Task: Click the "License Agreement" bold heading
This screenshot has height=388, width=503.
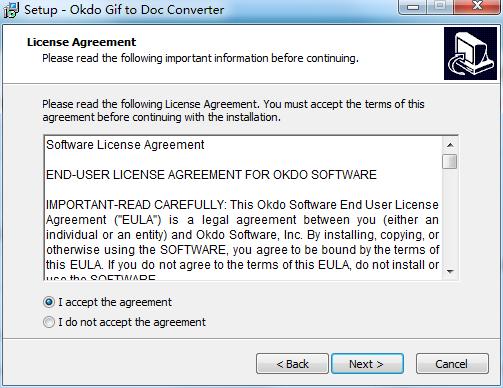Action: pos(81,42)
